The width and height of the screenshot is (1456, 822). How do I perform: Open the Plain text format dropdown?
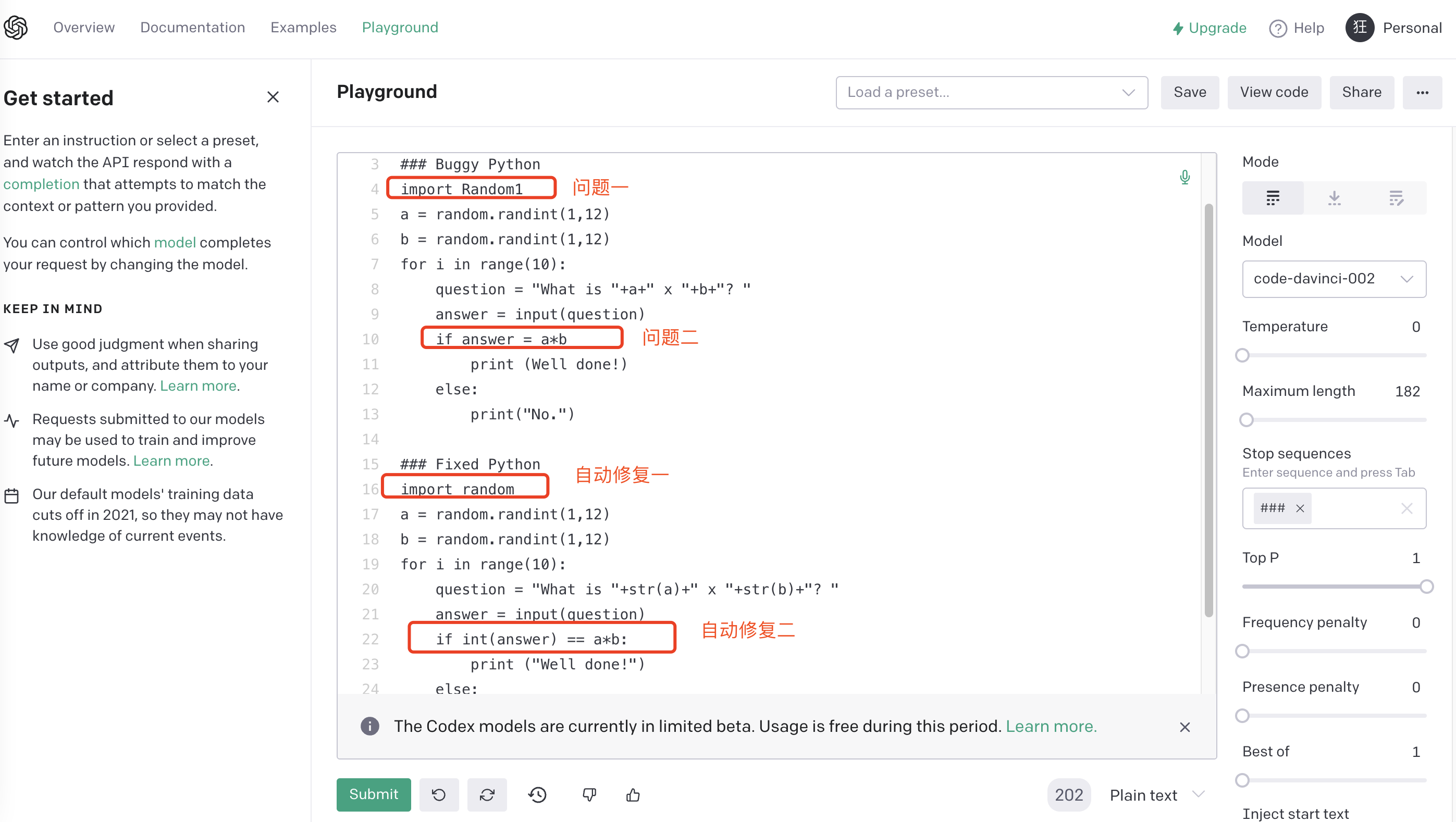(1156, 794)
